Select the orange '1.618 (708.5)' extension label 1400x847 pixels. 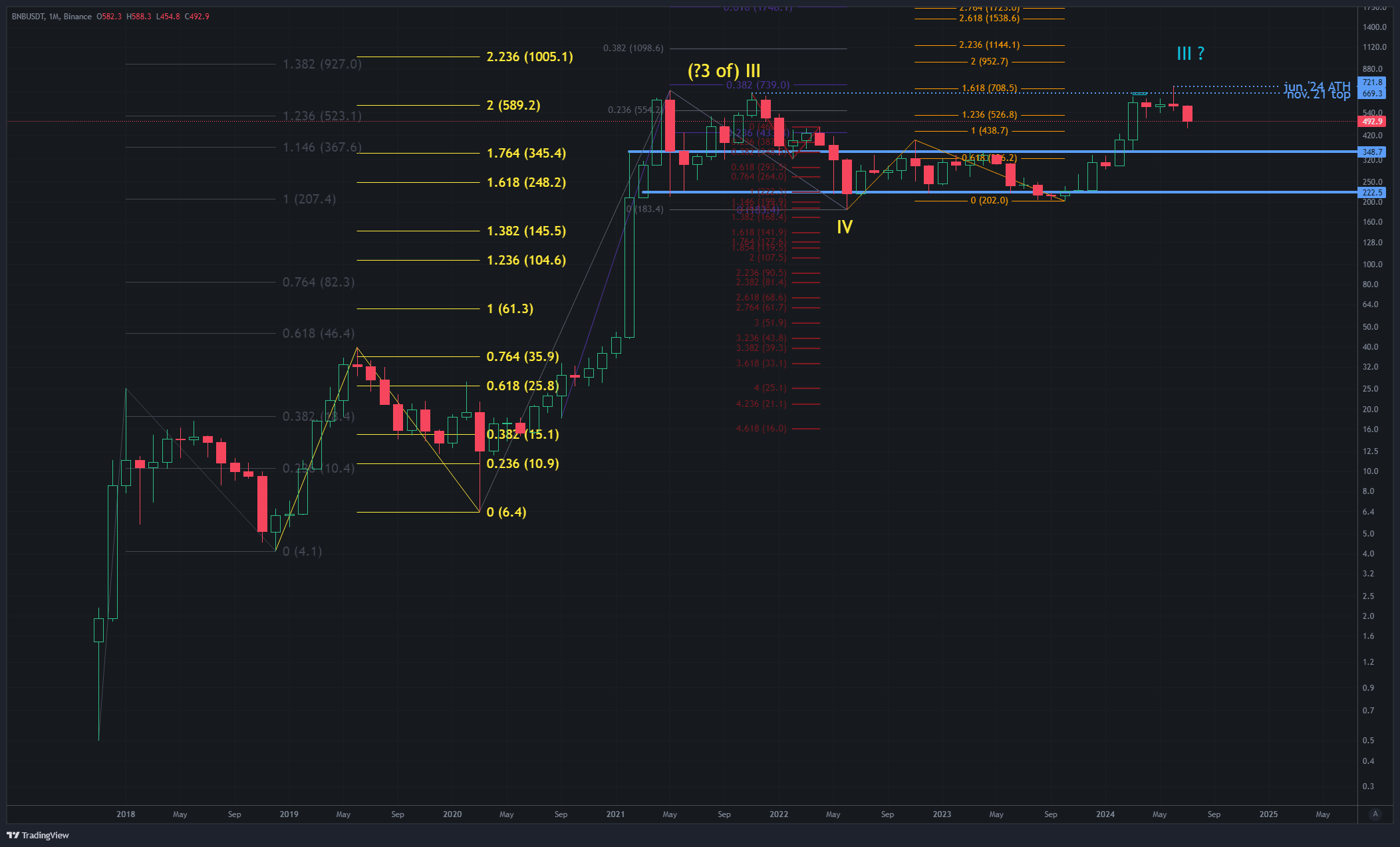[989, 88]
